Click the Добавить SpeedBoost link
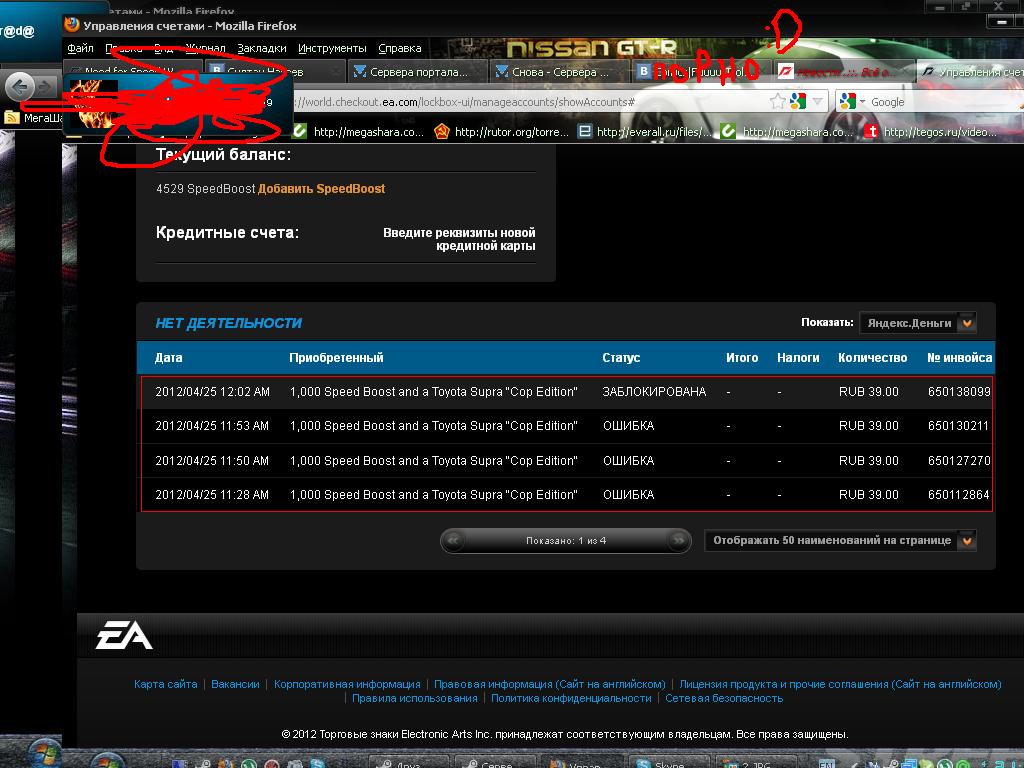This screenshot has width=1024, height=768. [321, 188]
